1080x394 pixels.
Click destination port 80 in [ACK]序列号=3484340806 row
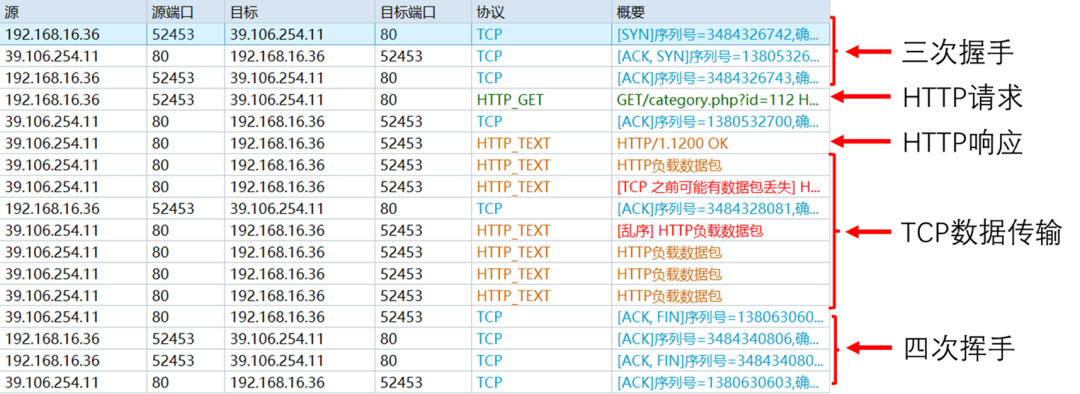tap(423, 339)
